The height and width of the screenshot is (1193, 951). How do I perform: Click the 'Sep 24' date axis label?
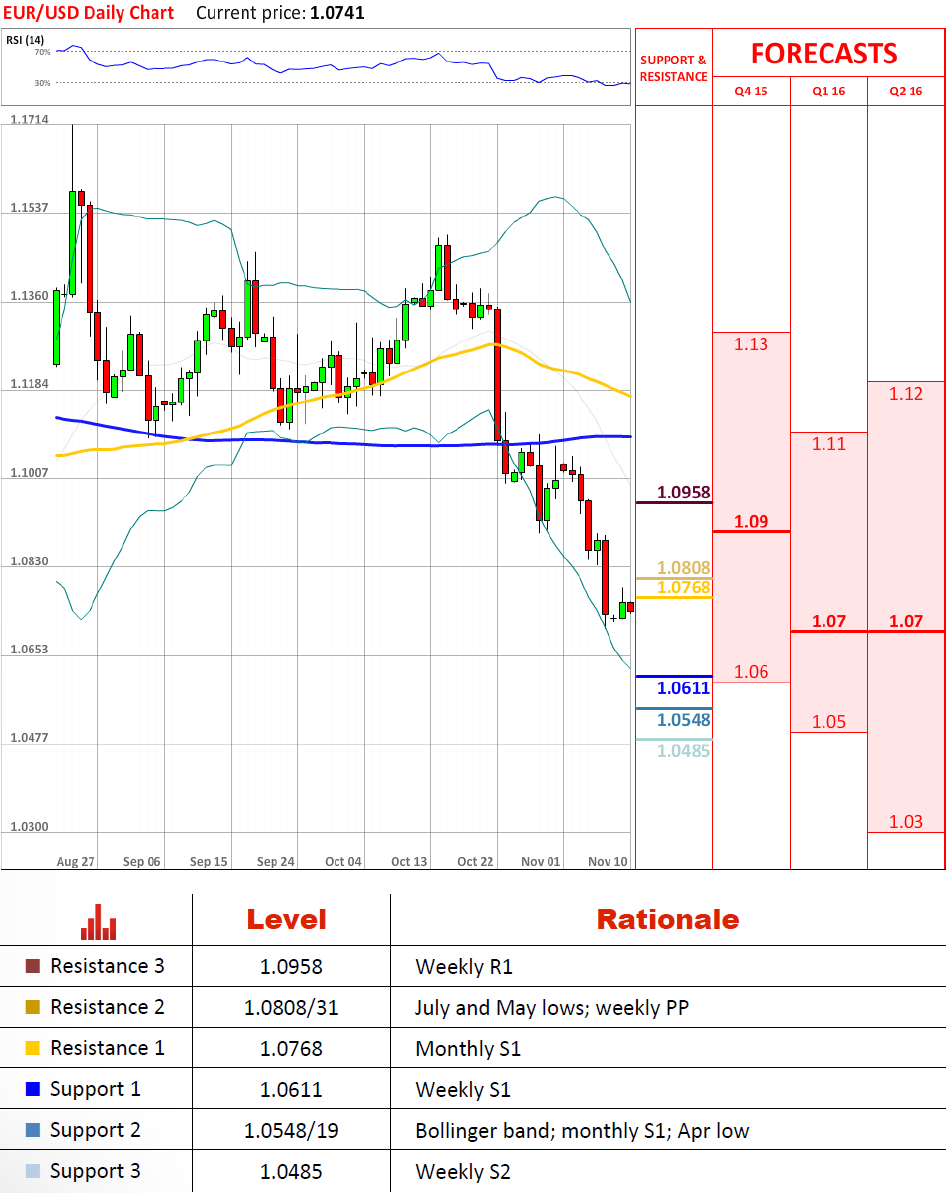(x=275, y=862)
